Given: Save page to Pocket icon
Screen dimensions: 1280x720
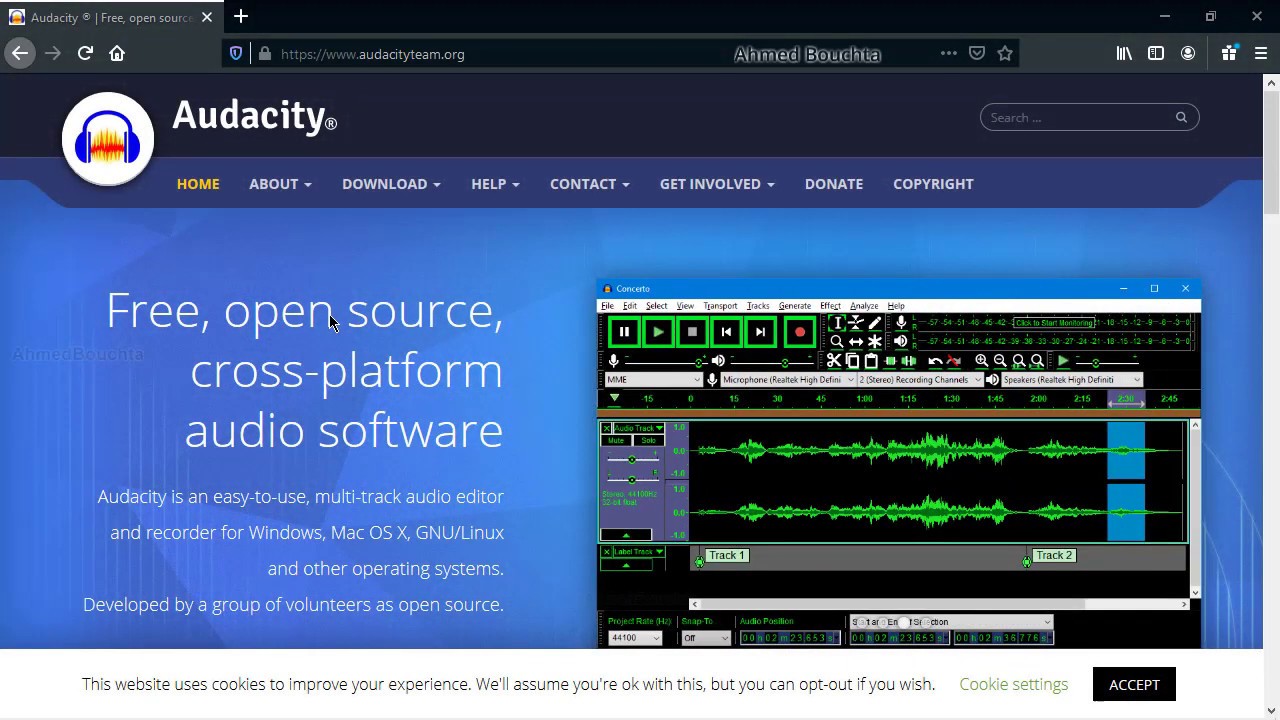Looking at the screenshot, I should point(977,54).
